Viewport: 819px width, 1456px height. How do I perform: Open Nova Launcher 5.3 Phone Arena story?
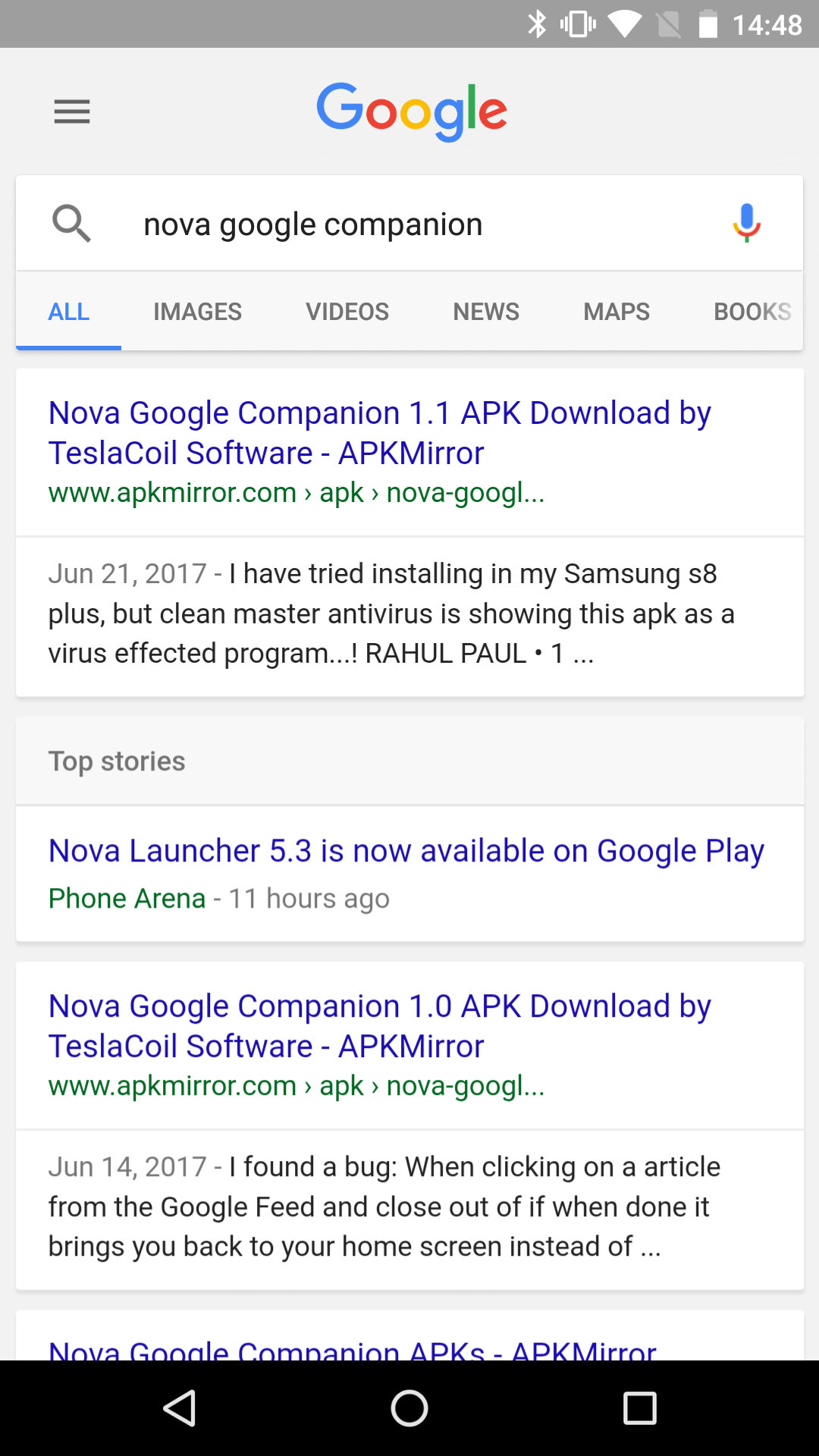[x=406, y=851]
